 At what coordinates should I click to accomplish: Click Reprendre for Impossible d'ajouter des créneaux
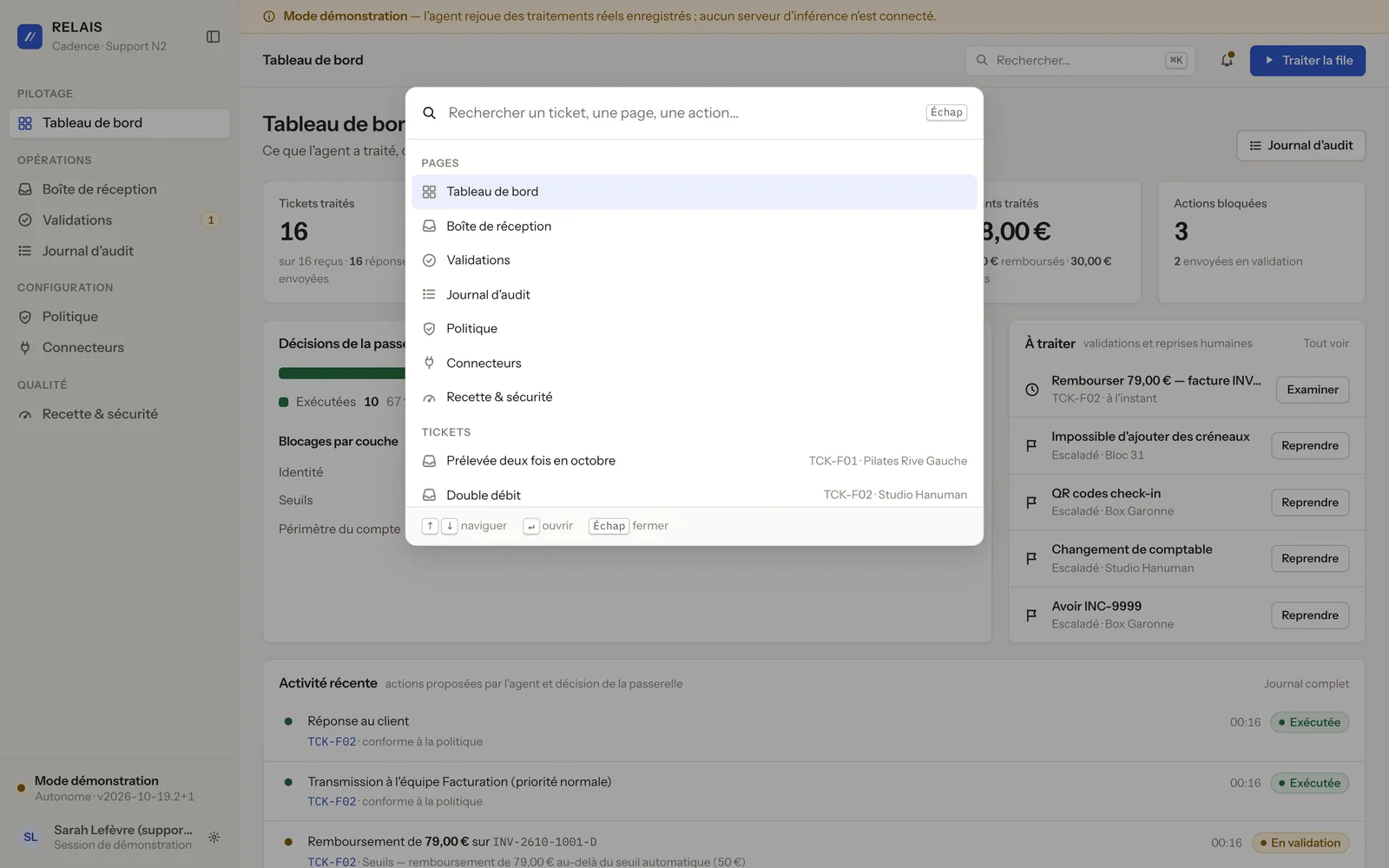pyautogui.click(x=1309, y=446)
